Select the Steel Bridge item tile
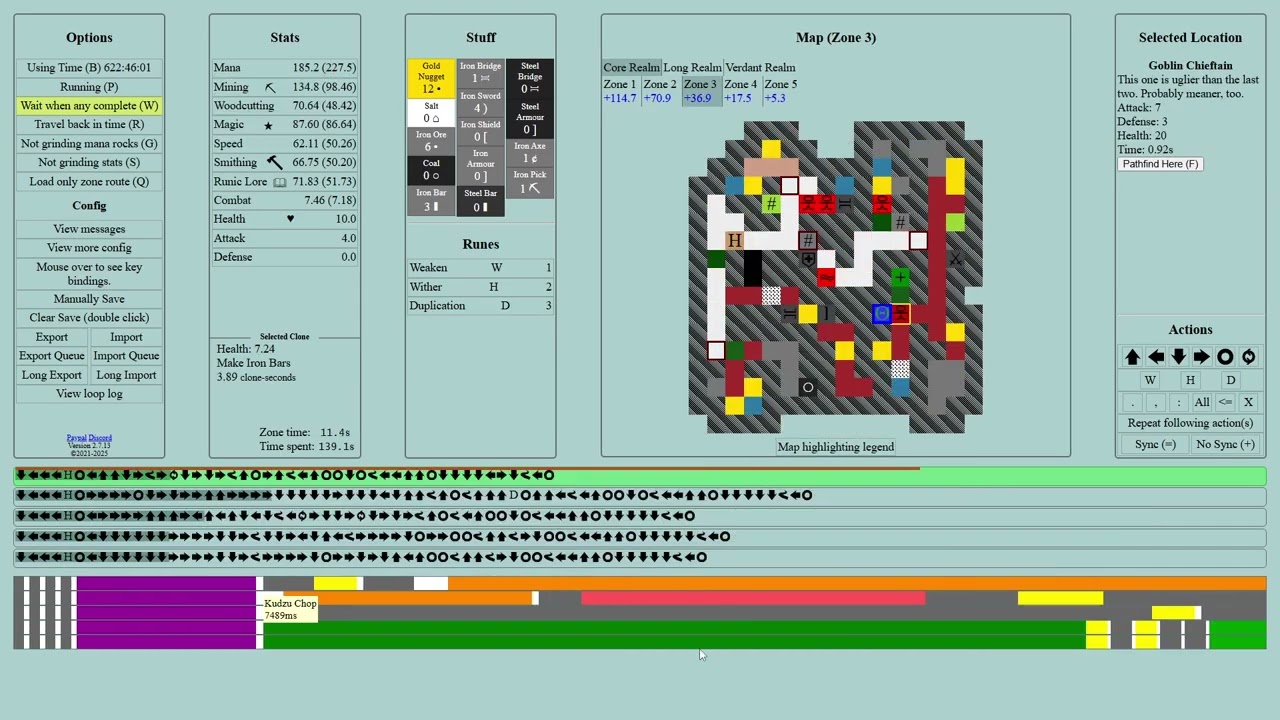The height and width of the screenshot is (720, 1280). click(530, 78)
